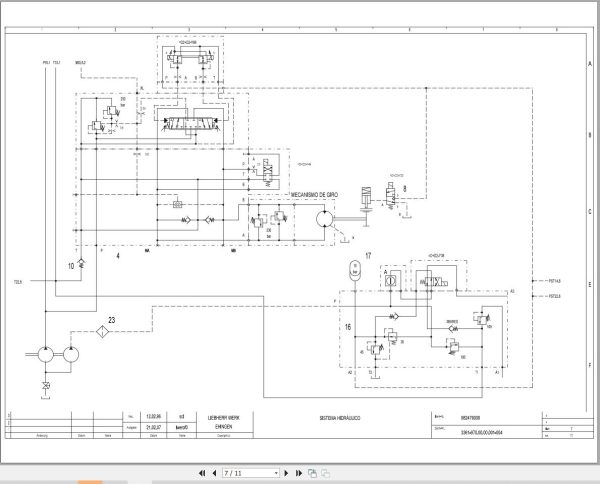Click the component number 16 label

coord(348,327)
